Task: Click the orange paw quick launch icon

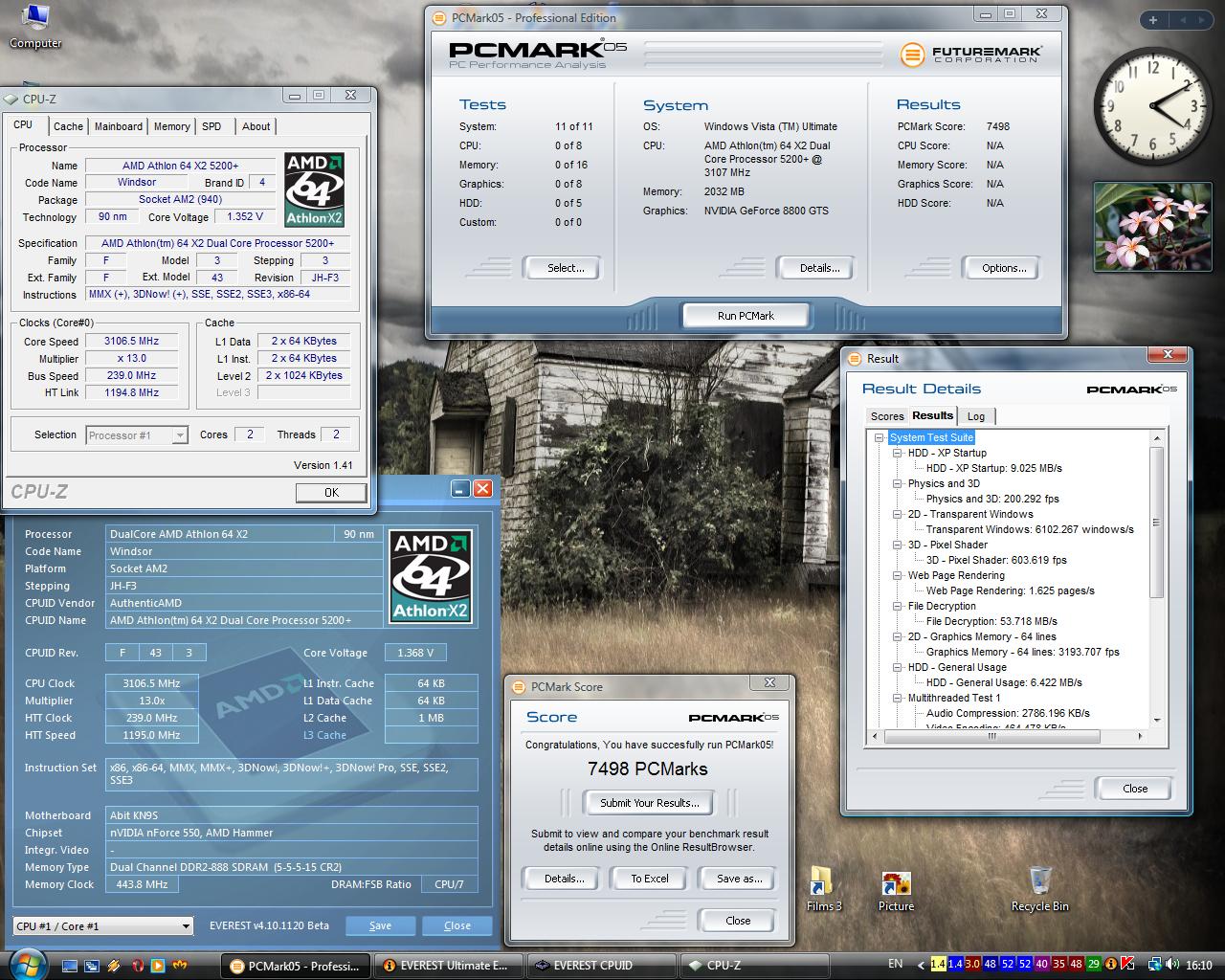Action: [x=179, y=966]
